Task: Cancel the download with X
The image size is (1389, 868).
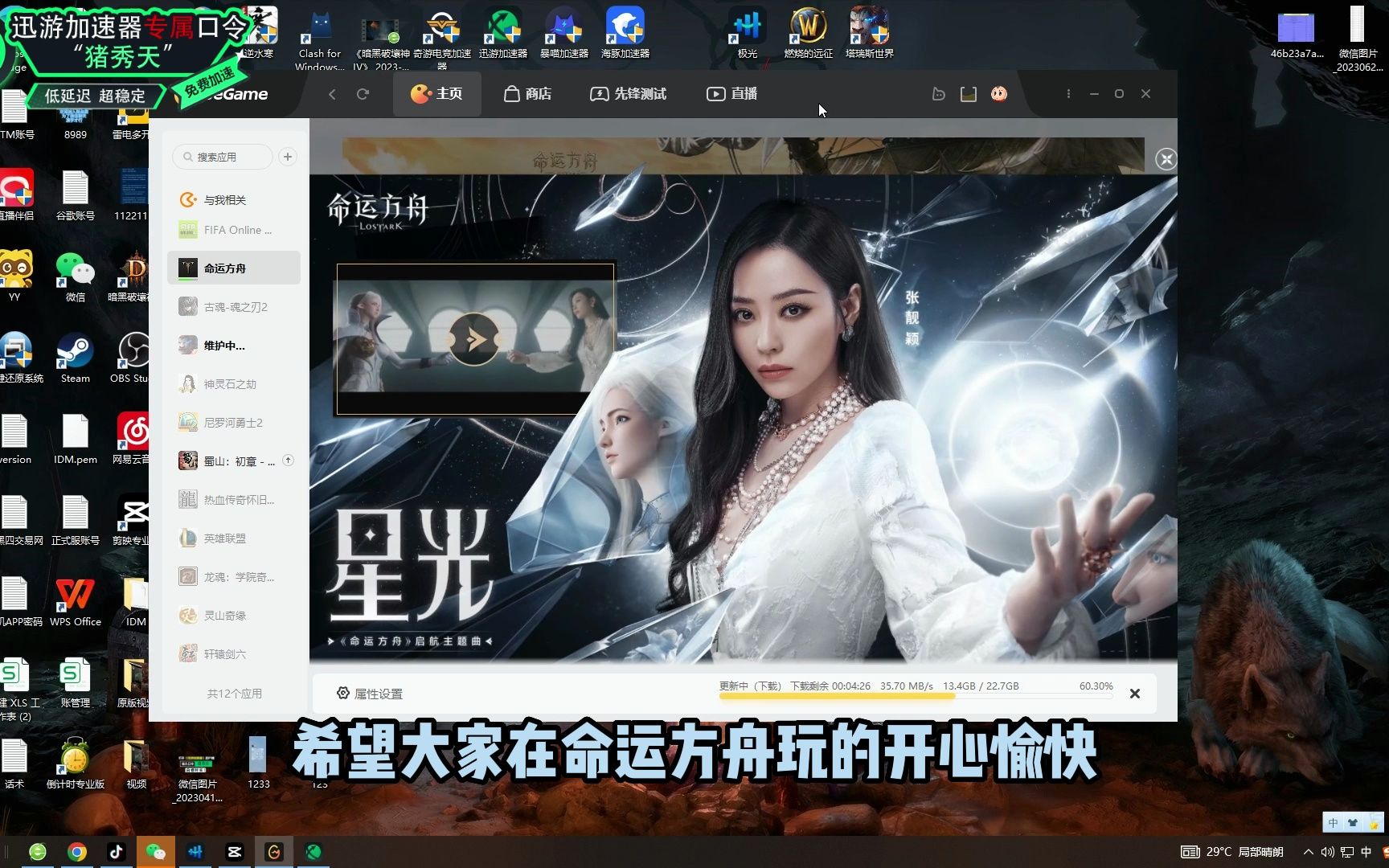Action: point(1134,694)
